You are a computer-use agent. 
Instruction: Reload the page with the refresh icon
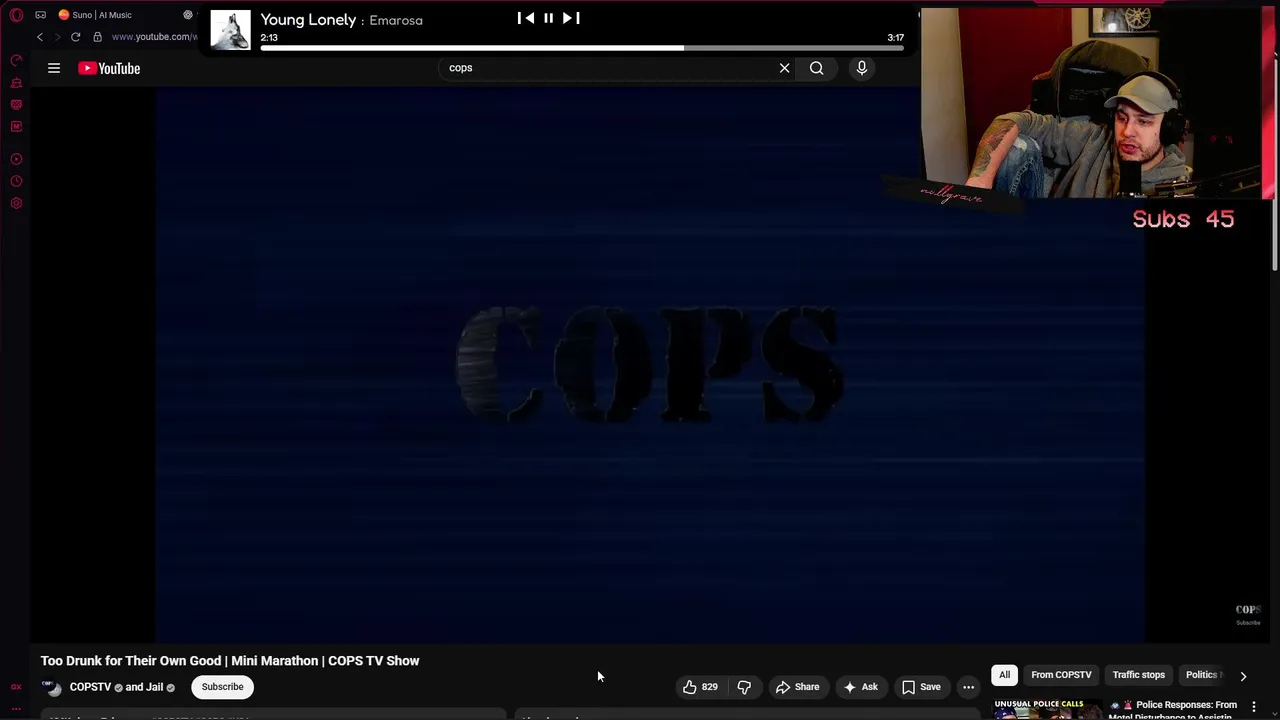coord(75,37)
